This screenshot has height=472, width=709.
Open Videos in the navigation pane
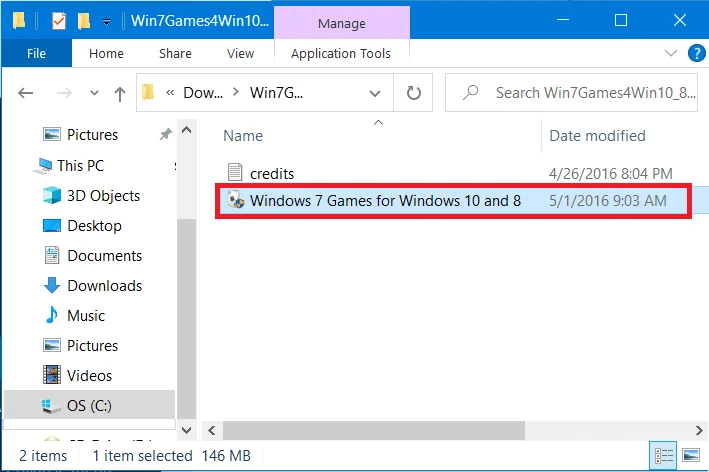(90, 375)
